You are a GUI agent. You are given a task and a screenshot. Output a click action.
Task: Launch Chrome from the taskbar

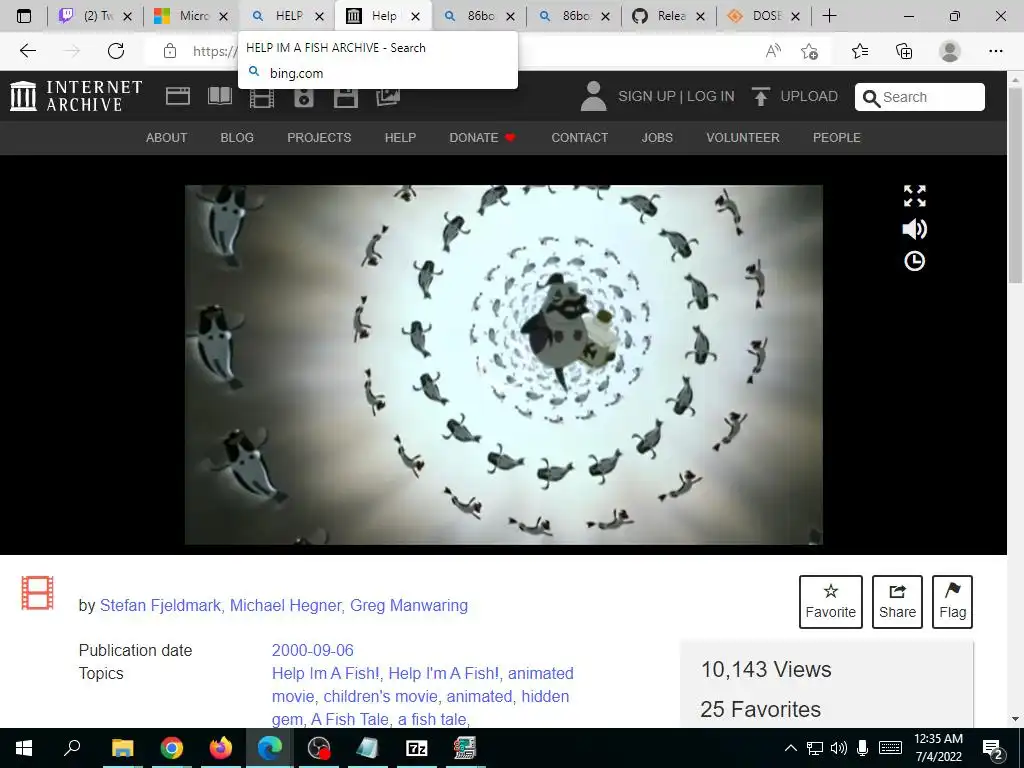[172, 748]
